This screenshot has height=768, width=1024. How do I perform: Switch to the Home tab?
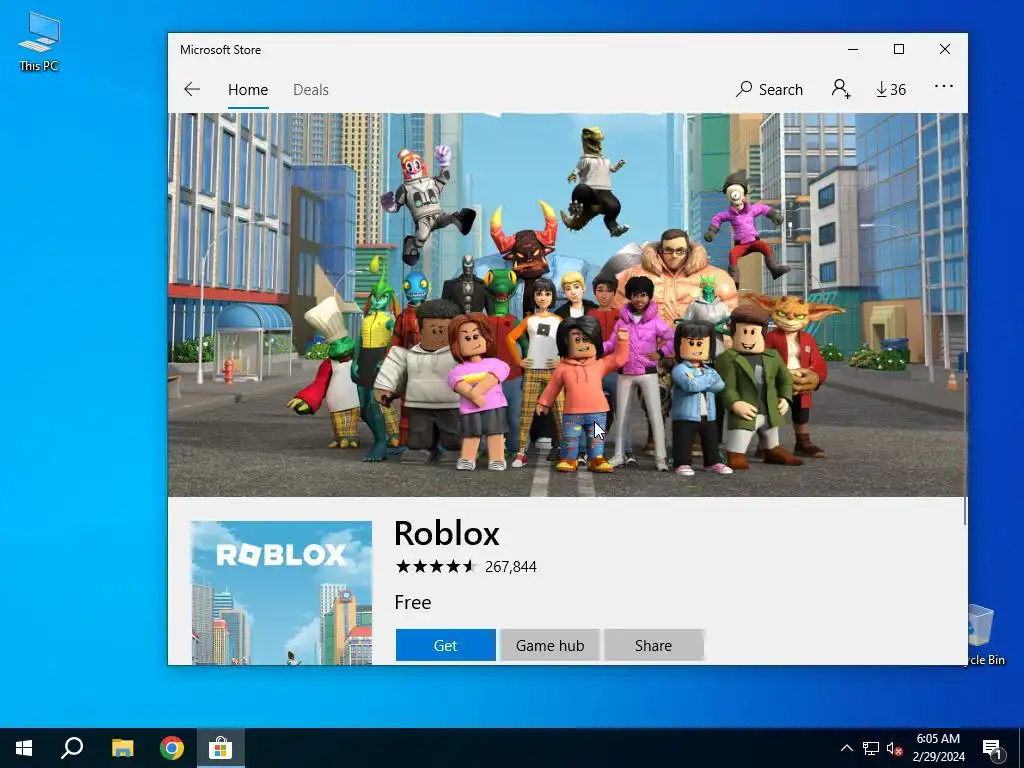coord(248,89)
